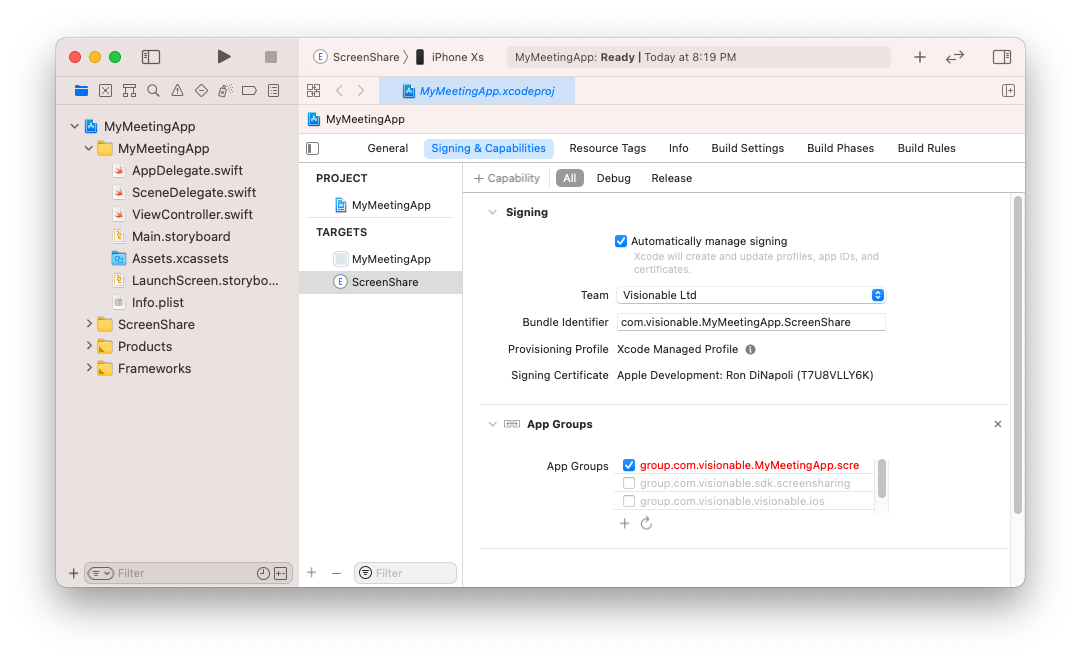The height and width of the screenshot is (661, 1081).
Task: Collapse the MyMeetingApp project root
Action: tap(74, 126)
